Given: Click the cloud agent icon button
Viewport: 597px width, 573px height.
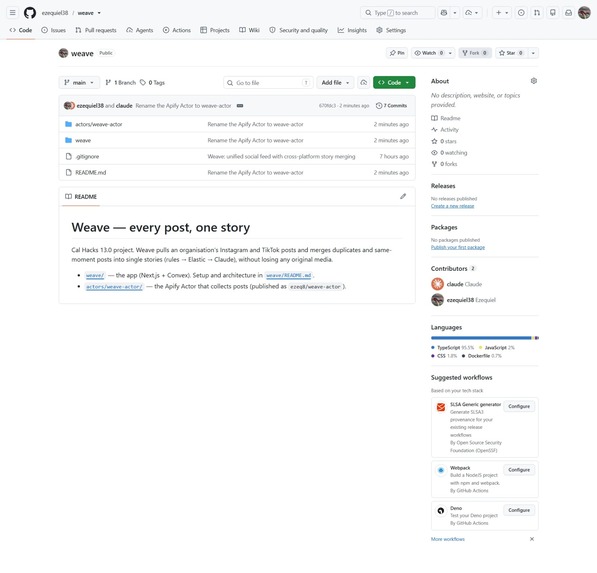Looking at the screenshot, I should [364, 83].
